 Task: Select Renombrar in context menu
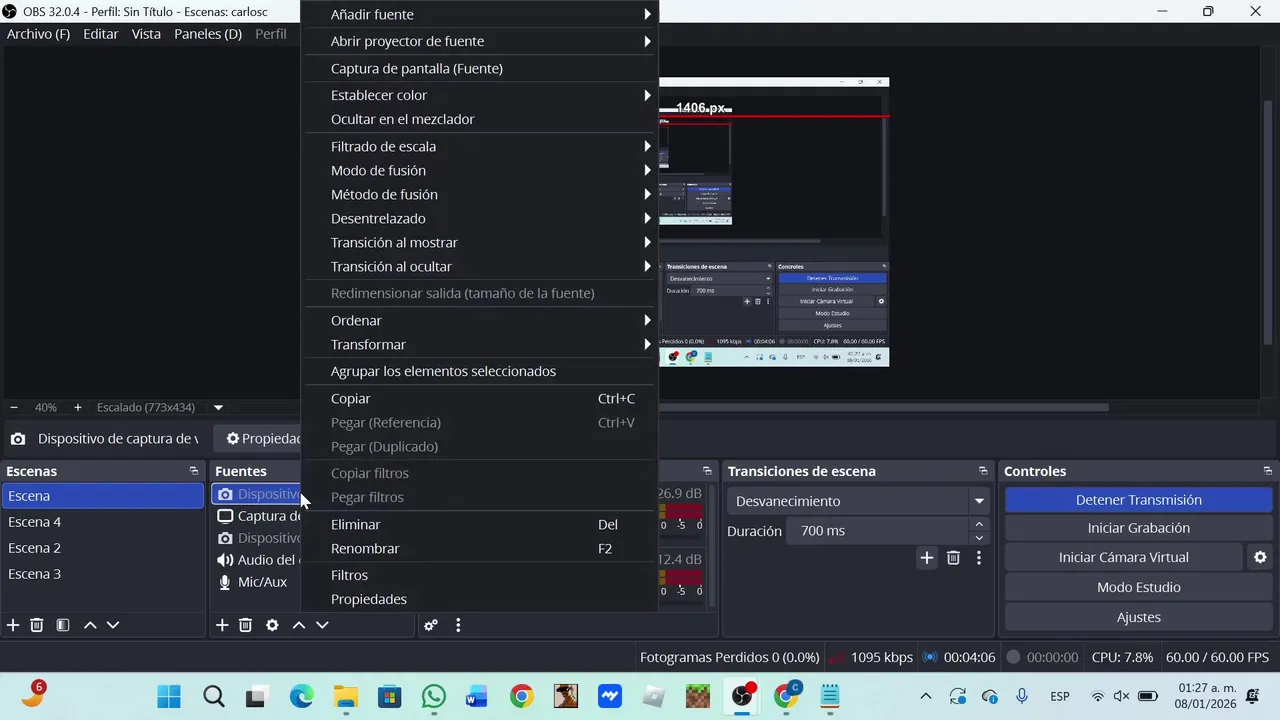480,548
